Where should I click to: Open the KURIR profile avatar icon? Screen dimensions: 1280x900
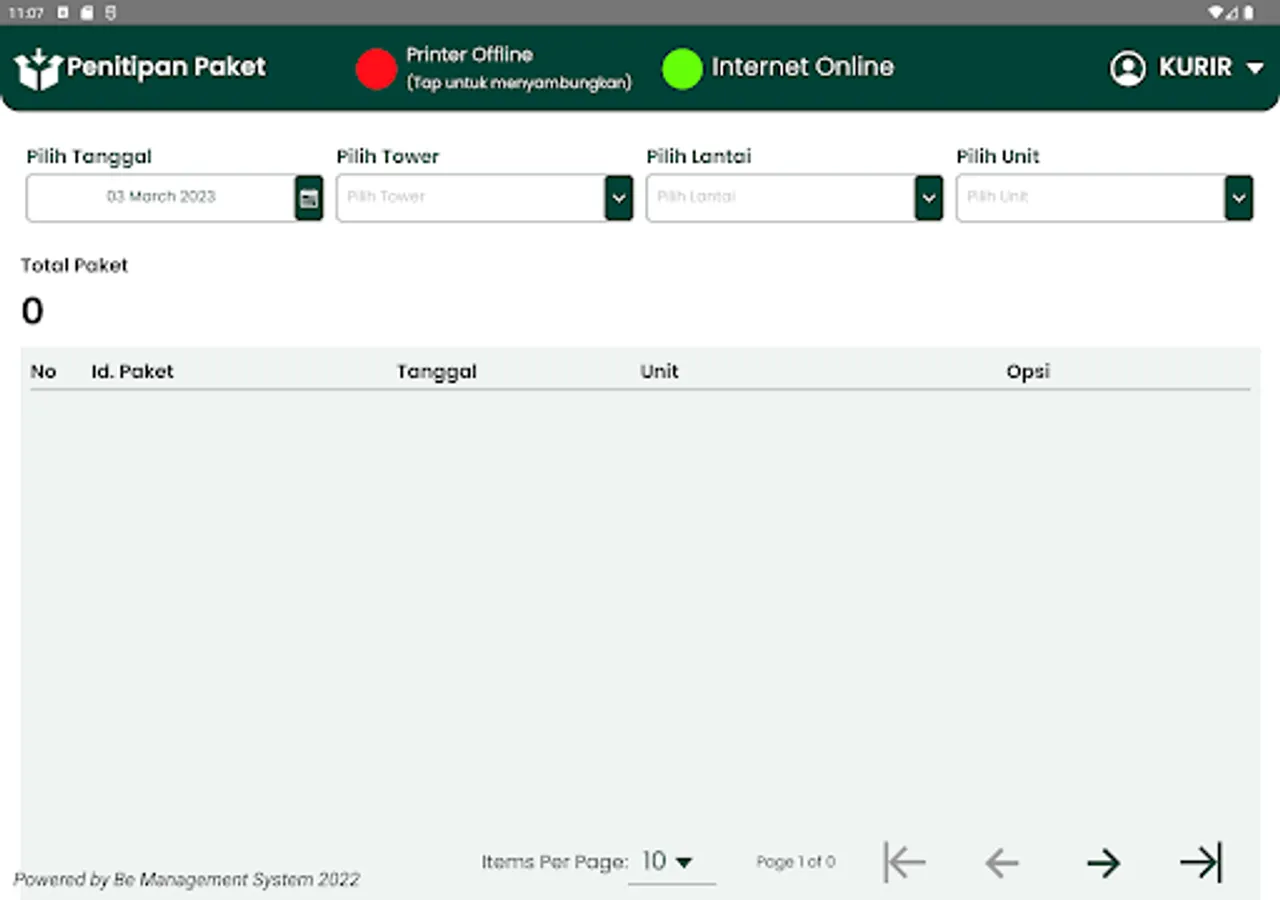tap(1127, 68)
